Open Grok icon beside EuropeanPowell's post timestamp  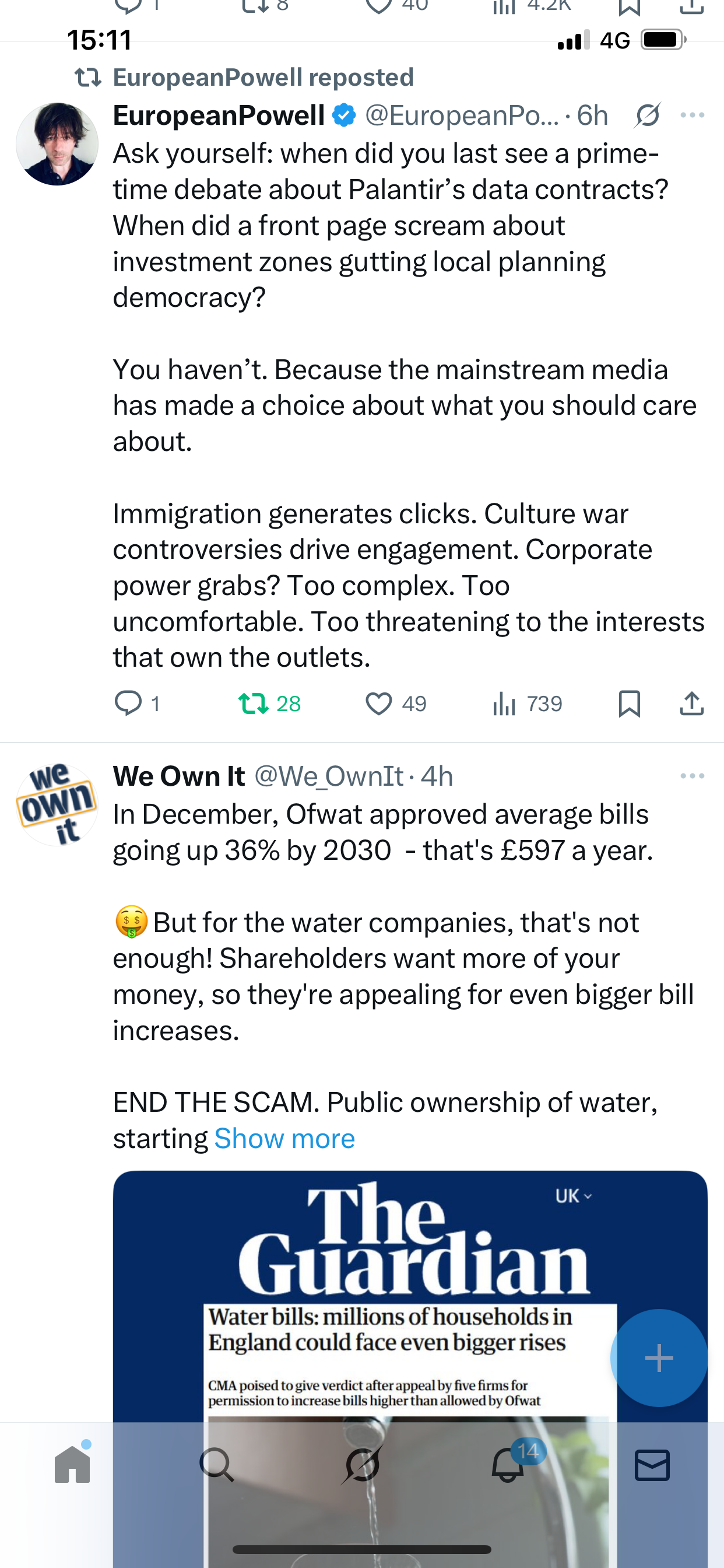coord(646,115)
